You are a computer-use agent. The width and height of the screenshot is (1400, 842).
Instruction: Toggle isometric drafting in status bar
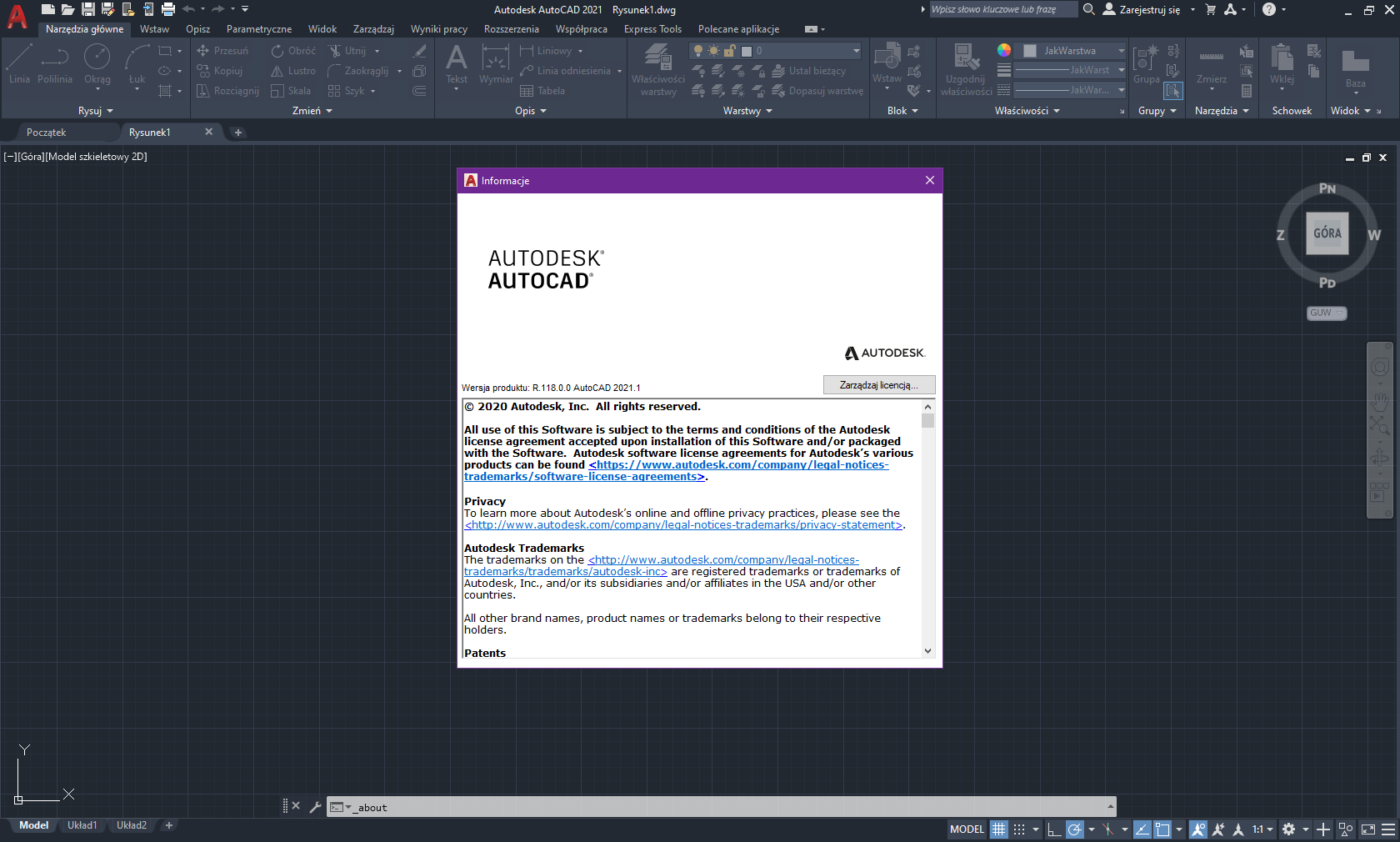[1107, 829]
